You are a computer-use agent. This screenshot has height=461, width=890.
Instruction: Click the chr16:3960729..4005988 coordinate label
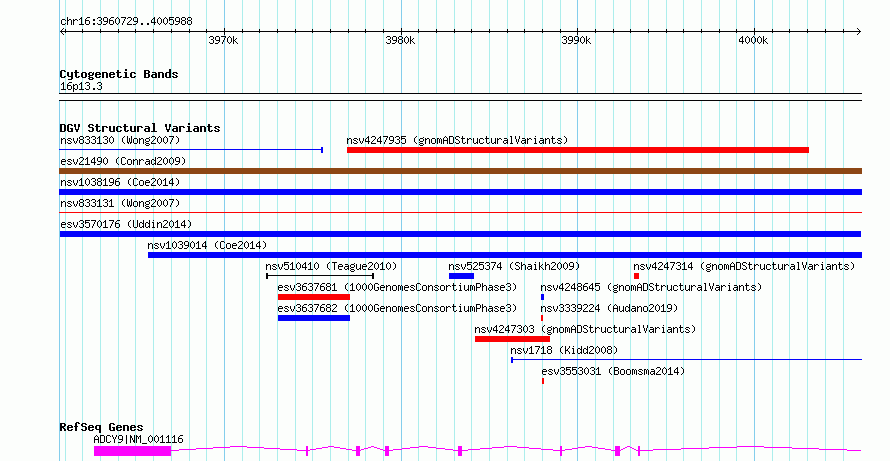tap(126, 22)
